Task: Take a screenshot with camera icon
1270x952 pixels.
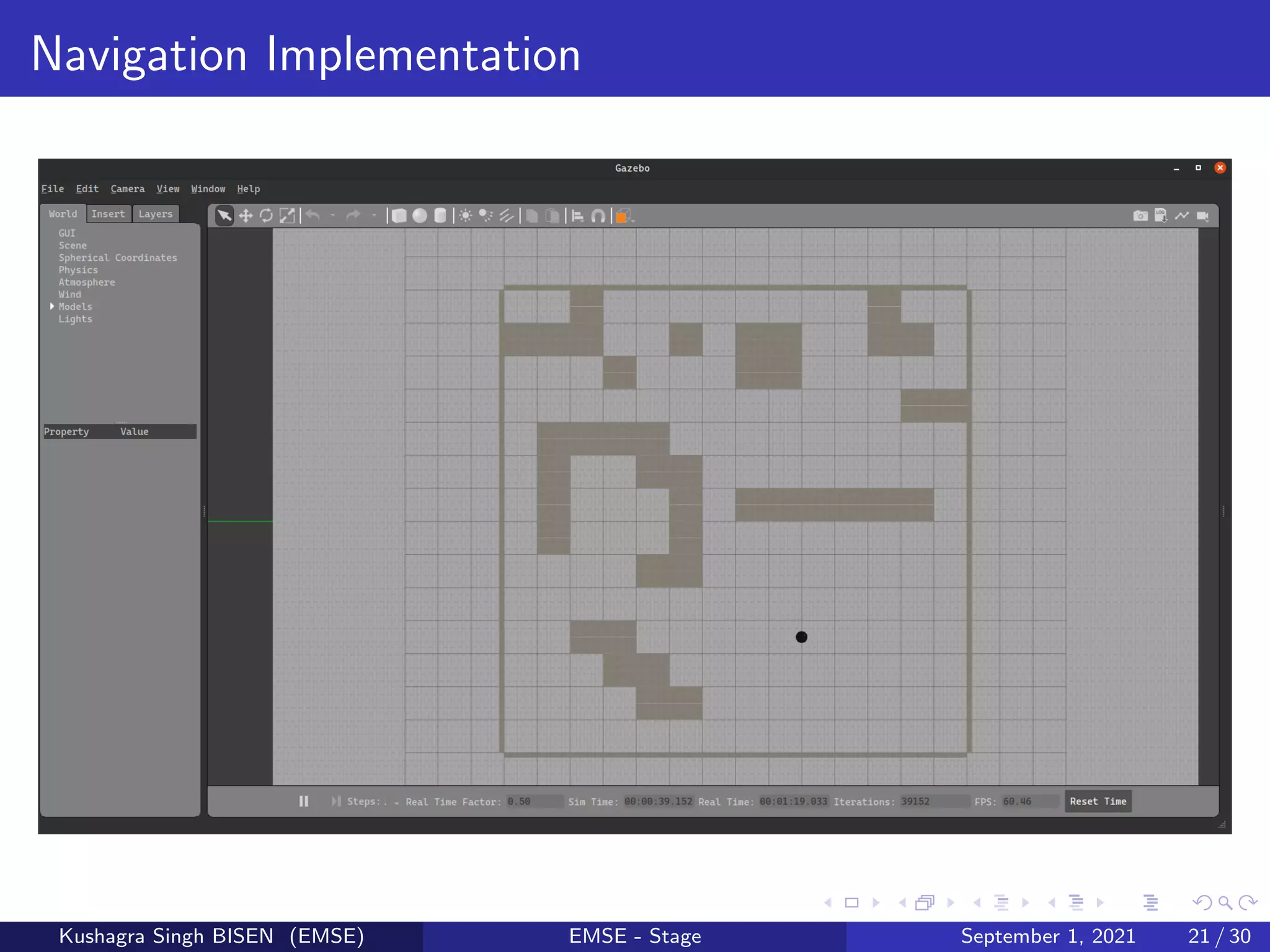Action: (x=1140, y=216)
